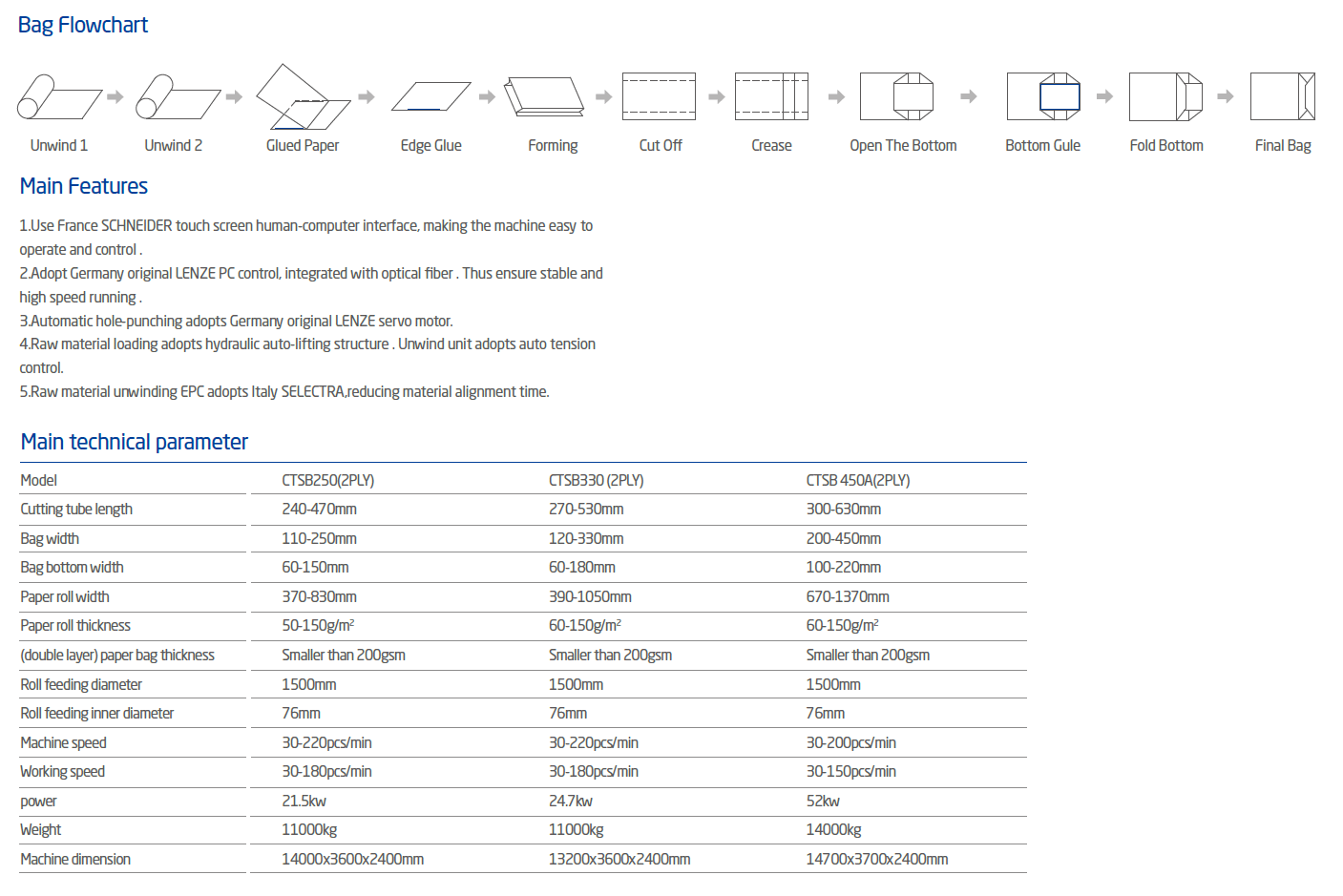
Task: Click the '14000x3600x2400mm' dimension cell
Action: (353, 860)
